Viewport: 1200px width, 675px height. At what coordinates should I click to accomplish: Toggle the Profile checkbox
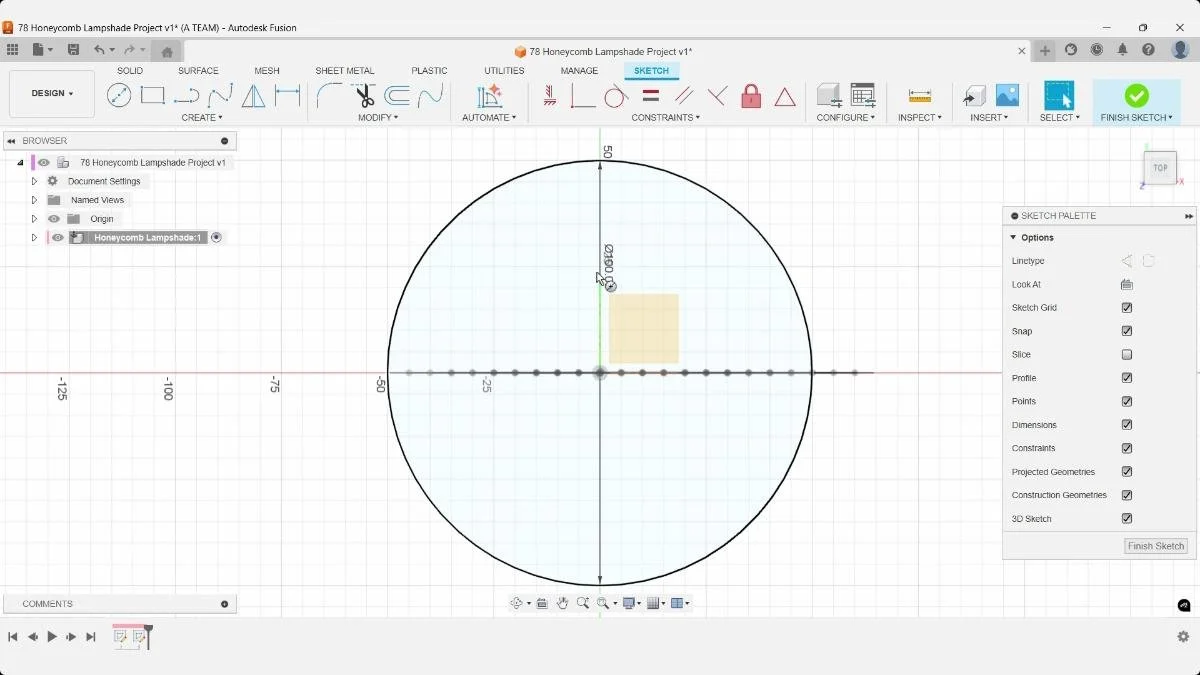[x=1127, y=378]
